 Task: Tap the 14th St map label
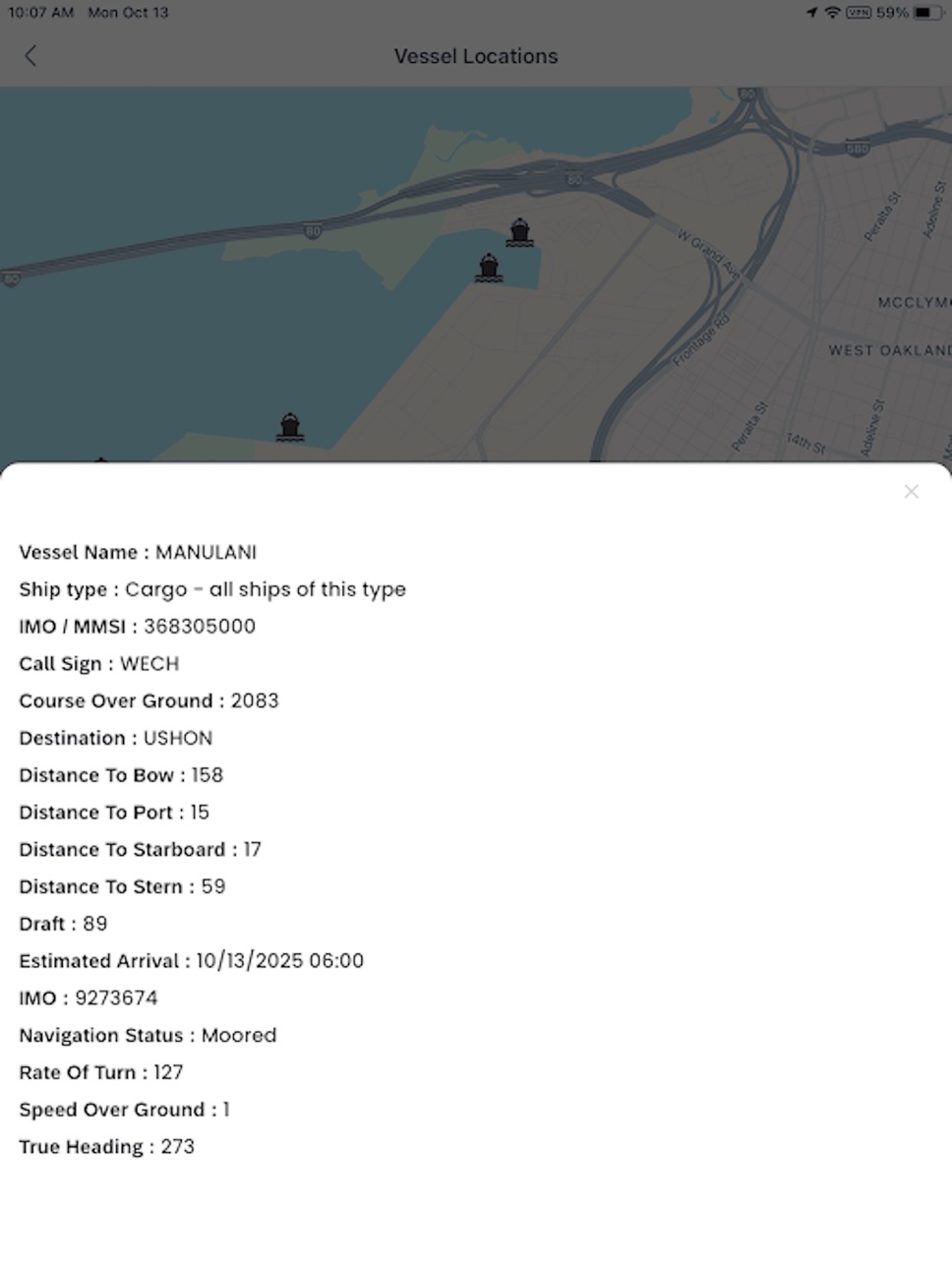[805, 443]
